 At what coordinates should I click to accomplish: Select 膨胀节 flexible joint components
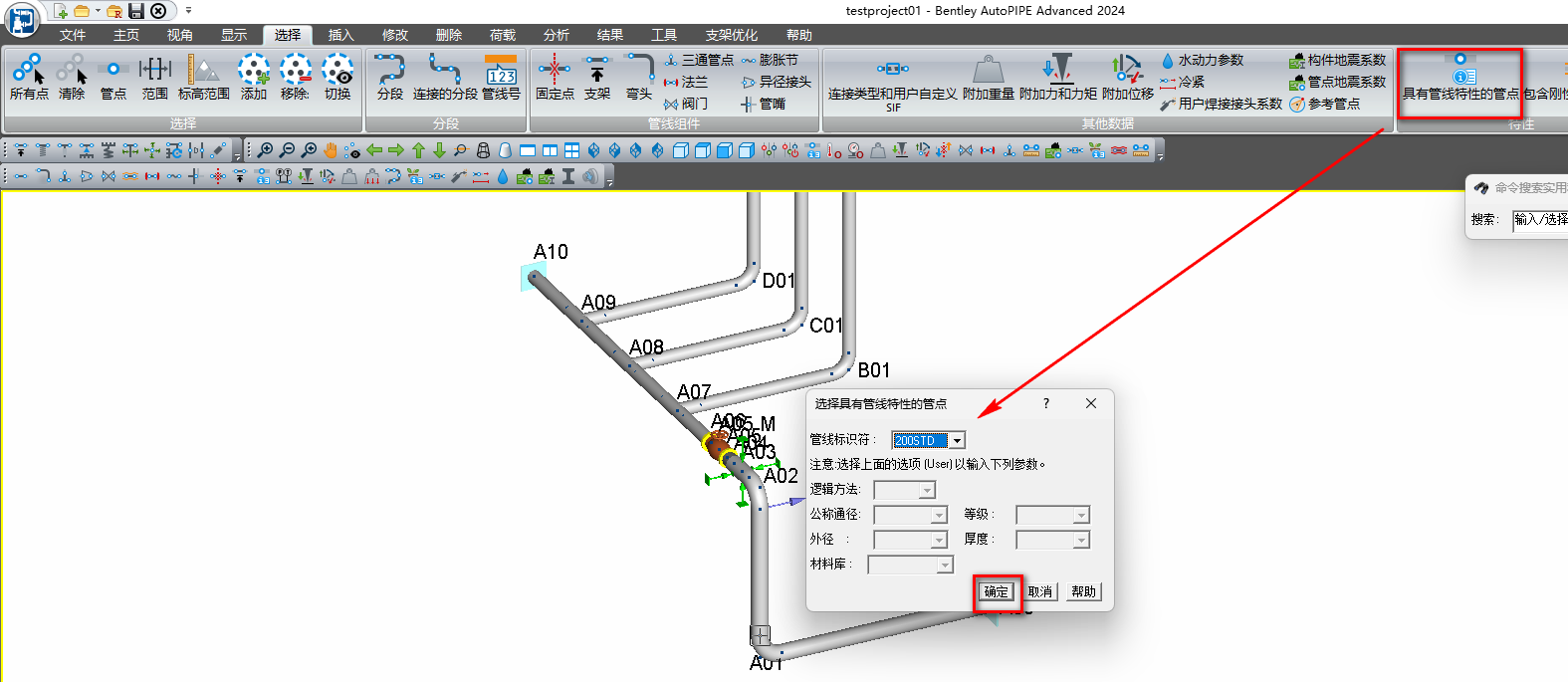click(x=770, y=60)
